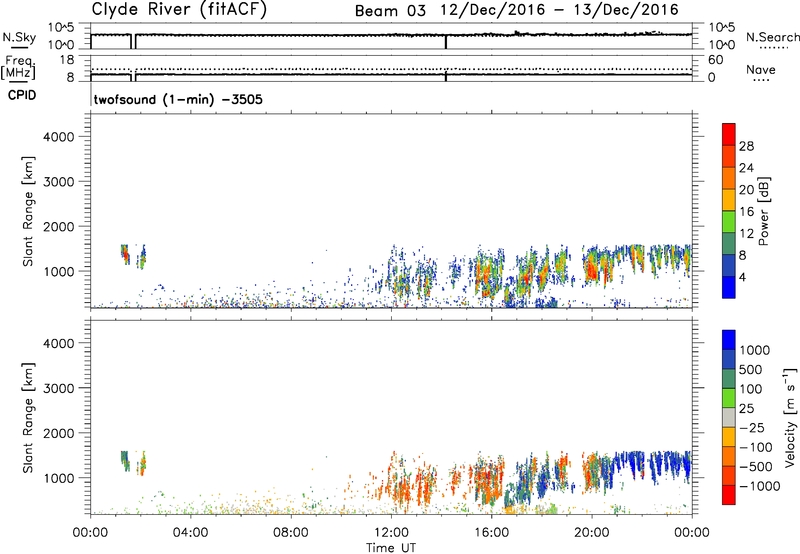Image resolution: width=800 pixels, height=554 pixels.
Task: Click the '08:00' time axis tick label
Action: (x=291, y=533)
